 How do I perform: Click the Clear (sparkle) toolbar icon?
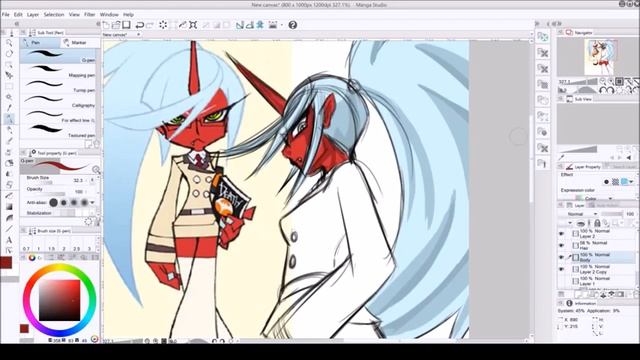163,25
